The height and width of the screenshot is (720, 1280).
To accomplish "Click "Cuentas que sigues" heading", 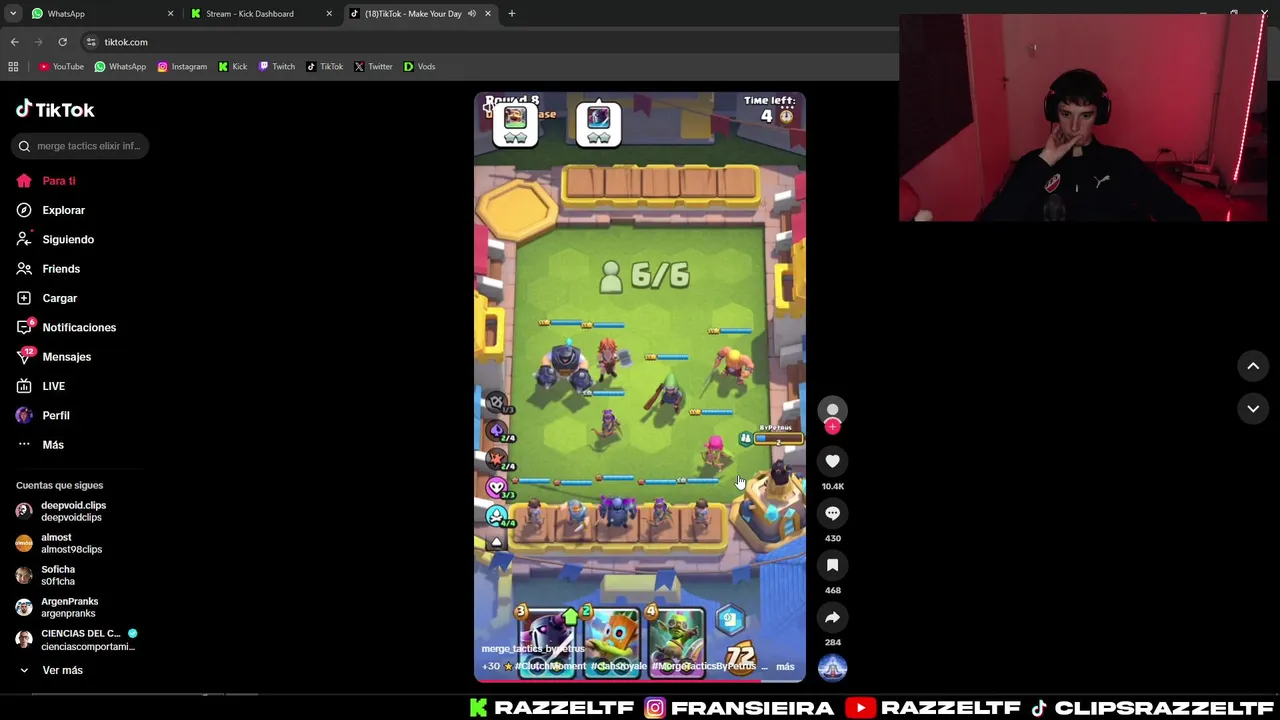I will tap(59, 485).
